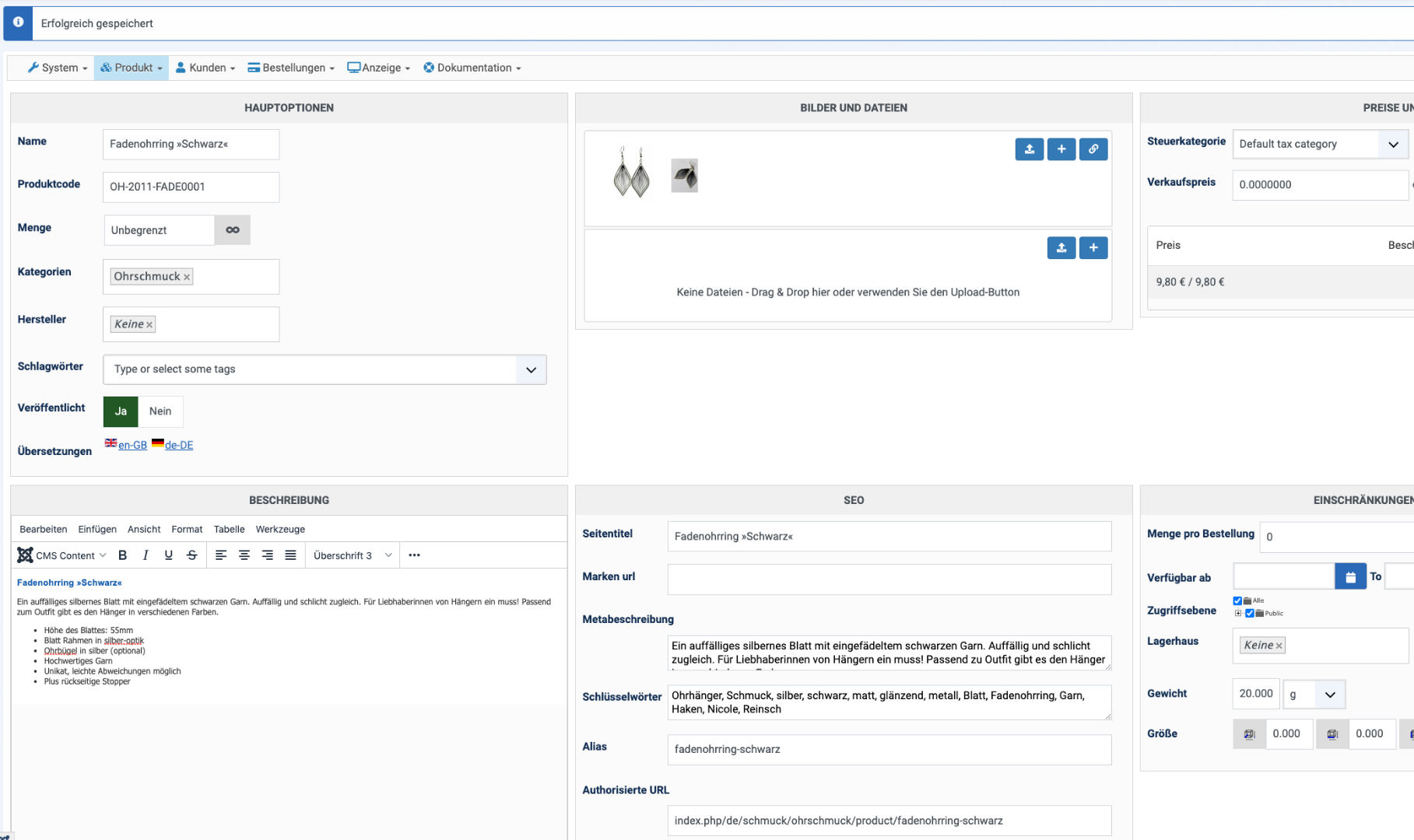
Task: Remove the Ohrschmuck category tag
Action: click(187, 278)
